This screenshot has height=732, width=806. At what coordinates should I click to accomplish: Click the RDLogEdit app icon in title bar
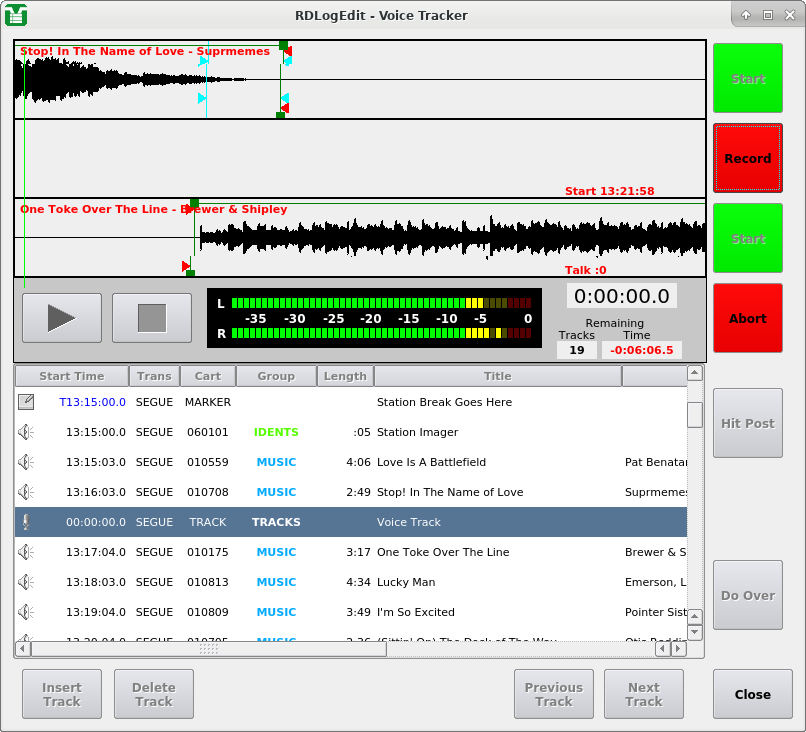click(16, 15)
